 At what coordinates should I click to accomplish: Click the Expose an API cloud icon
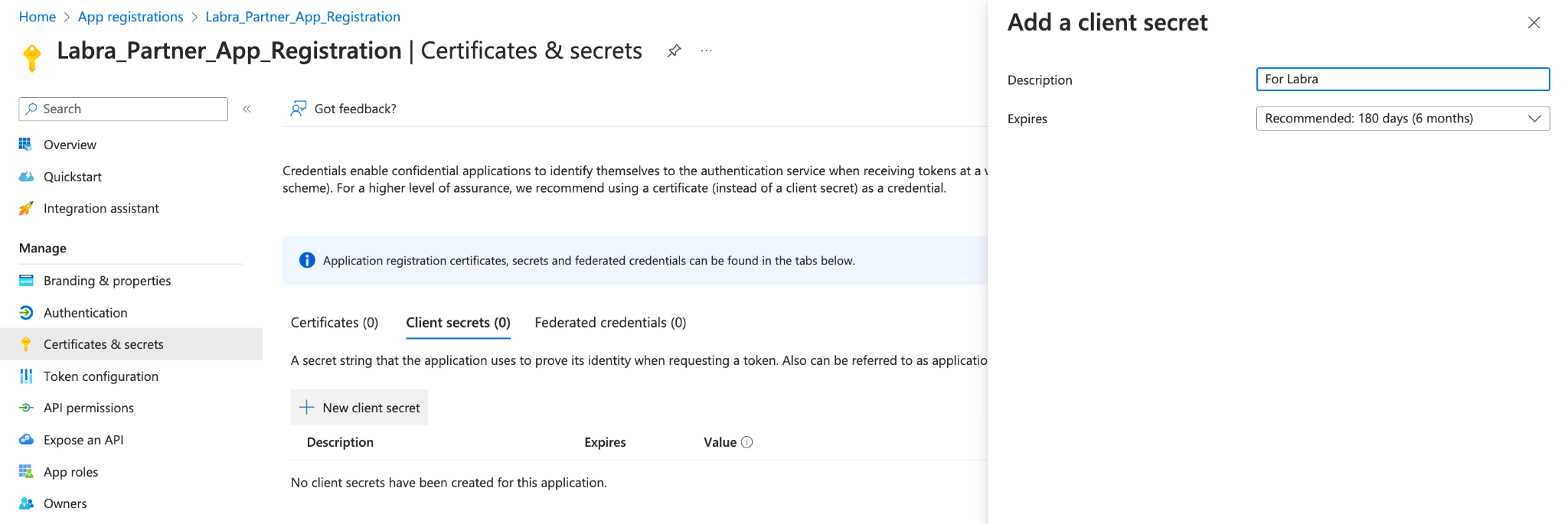(x=26, y=440)
